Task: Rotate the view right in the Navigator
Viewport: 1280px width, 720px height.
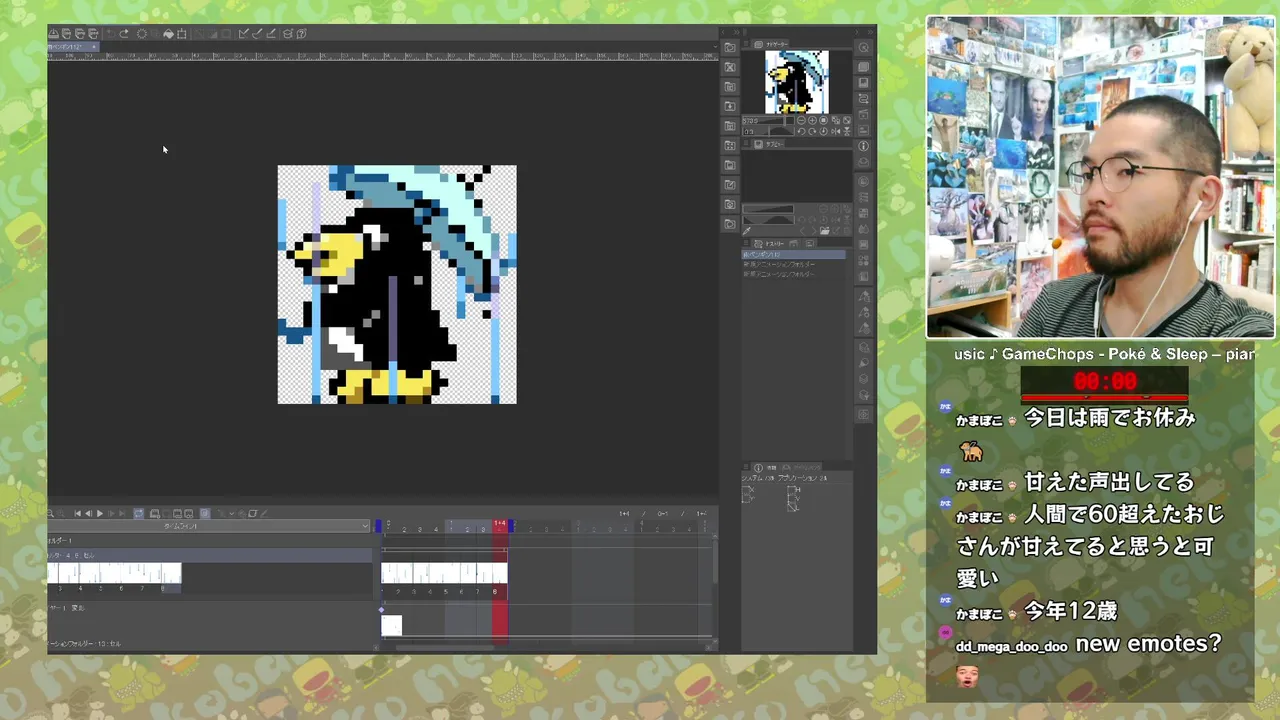Action: [x=812, y=132]
